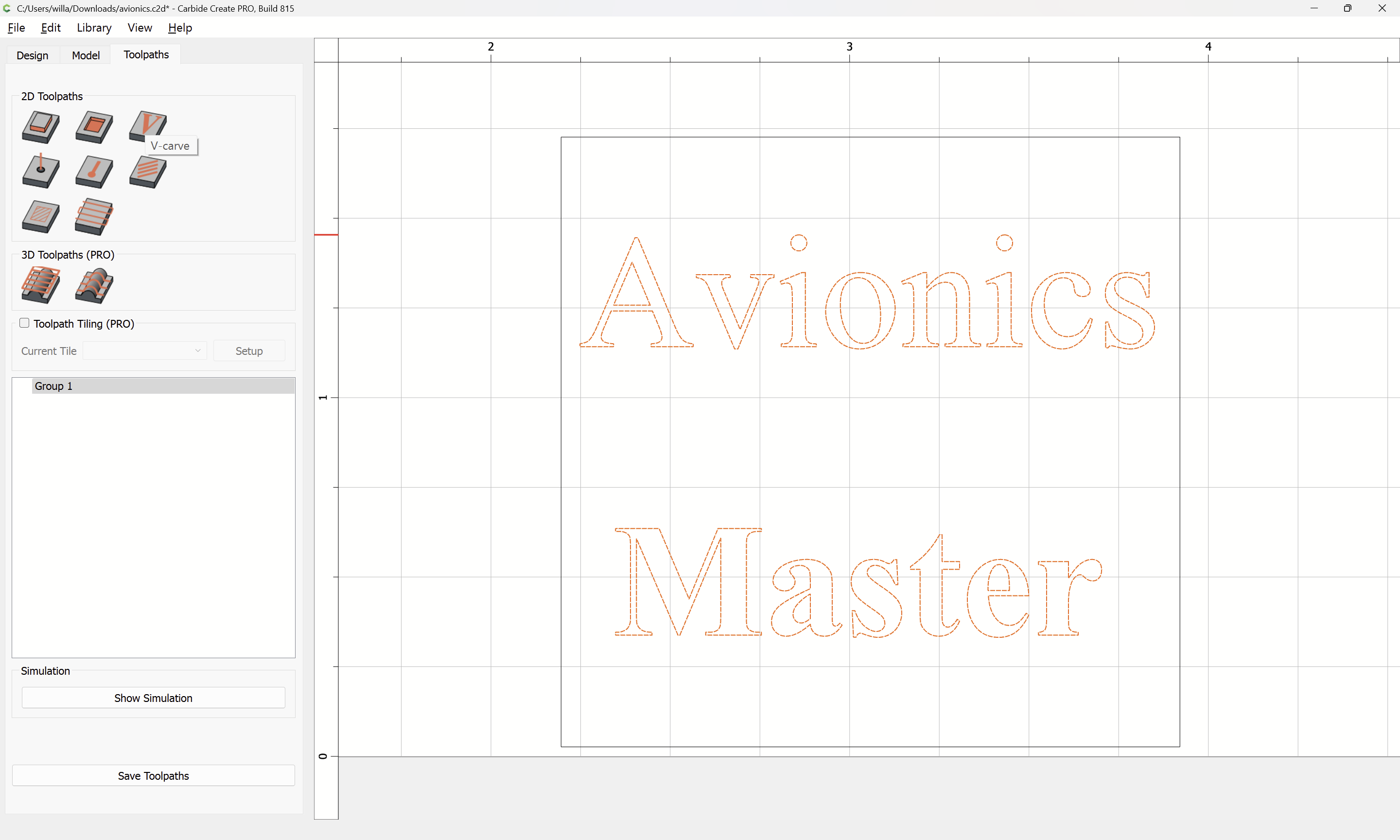
Task: Click the Carbide Create app icon in title bar
Action: tap(7, 8)
